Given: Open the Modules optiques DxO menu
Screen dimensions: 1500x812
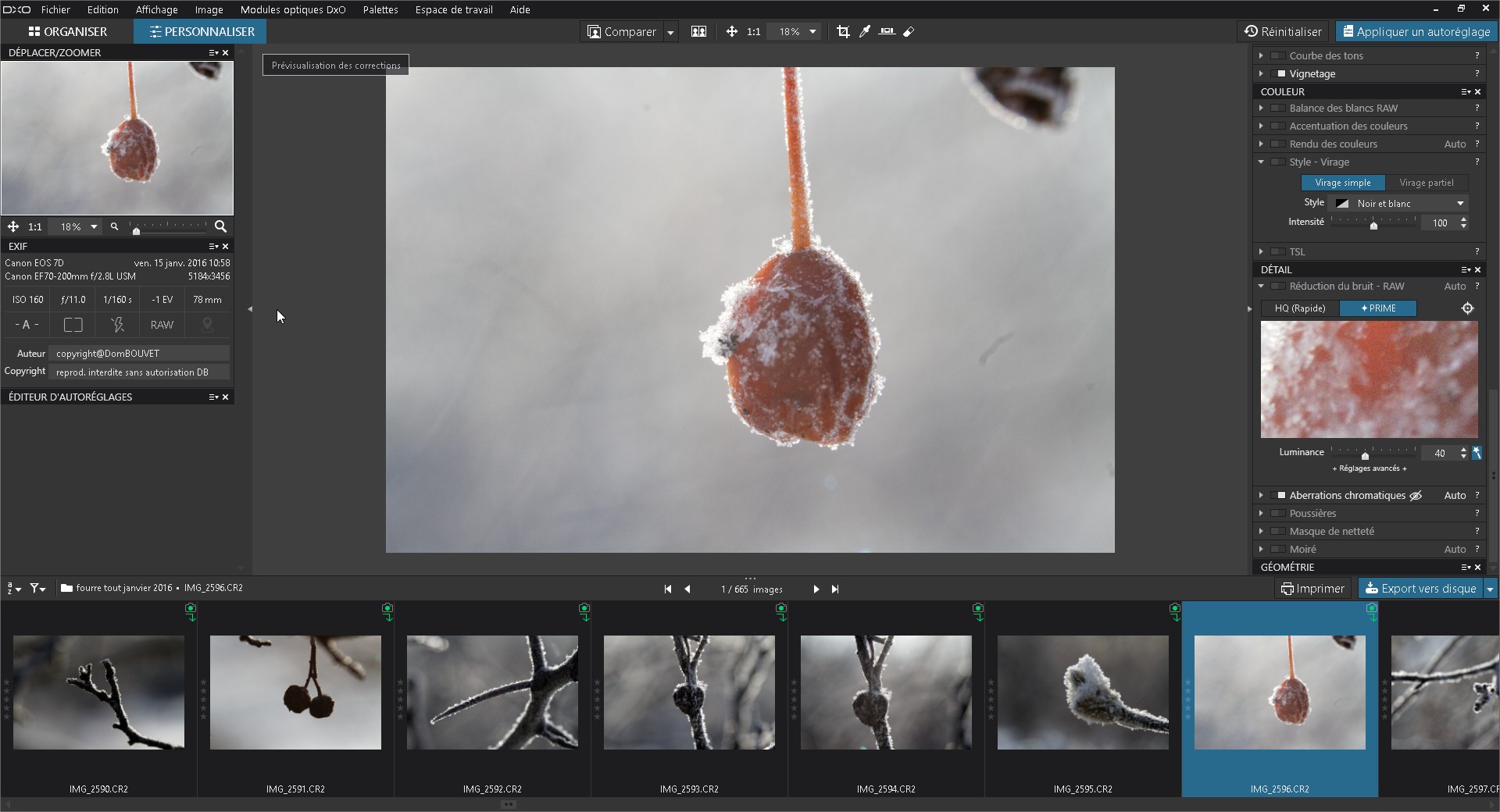Looking at the screenshot, I should tap(292, 9).
